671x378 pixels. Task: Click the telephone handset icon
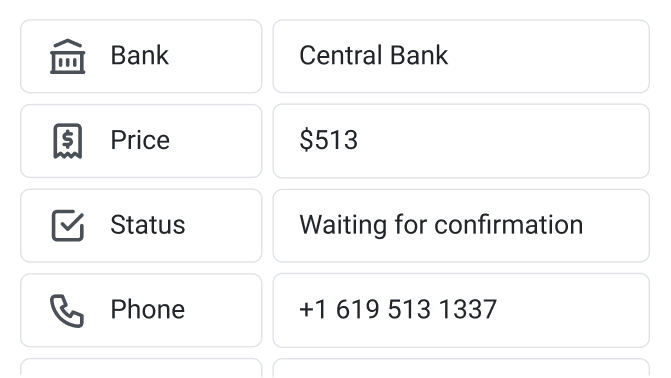(x=67, y=311)
